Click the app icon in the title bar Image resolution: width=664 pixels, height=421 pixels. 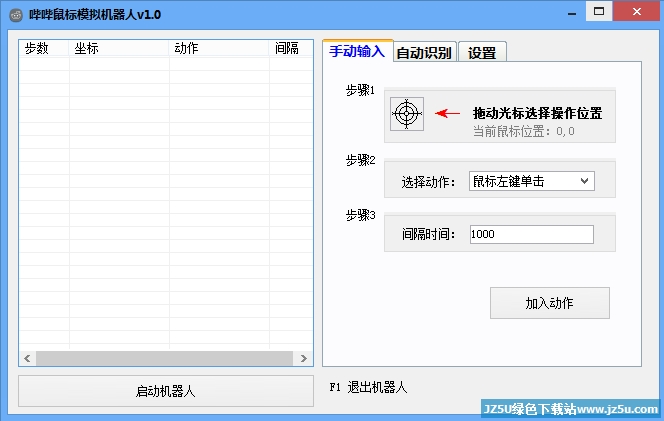(x=16, y=15)
